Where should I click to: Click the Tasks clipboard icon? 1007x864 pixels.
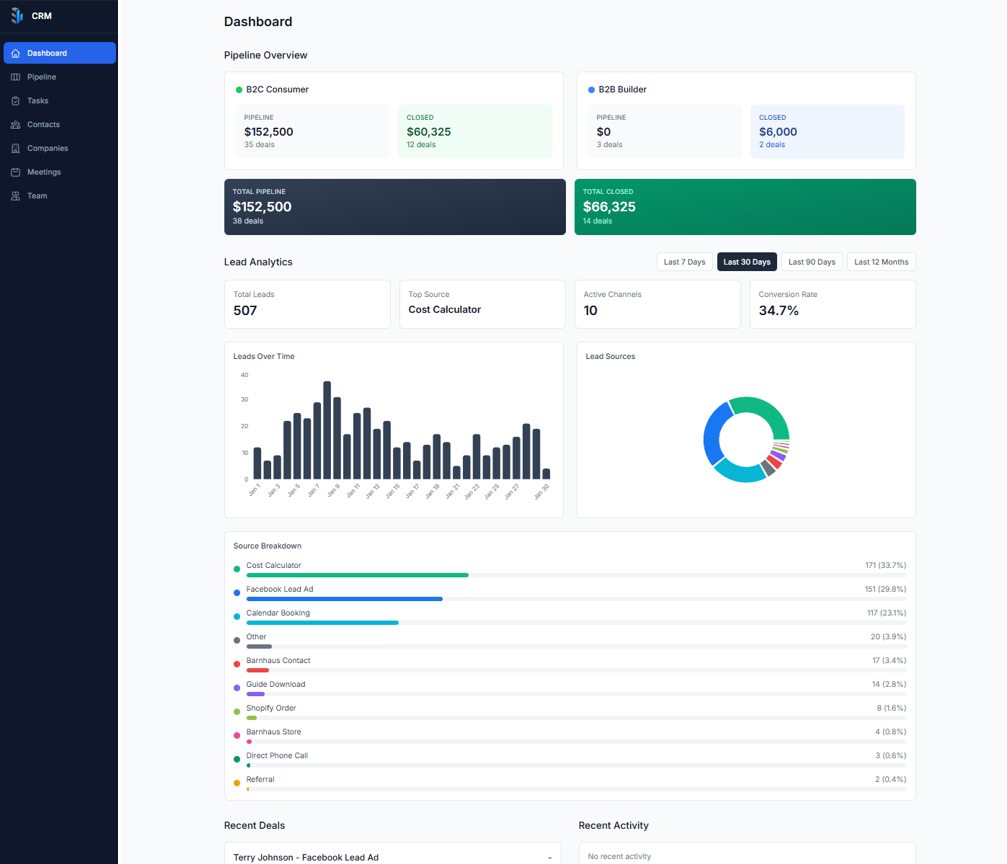pyautogui.click(x=15, y=101)
